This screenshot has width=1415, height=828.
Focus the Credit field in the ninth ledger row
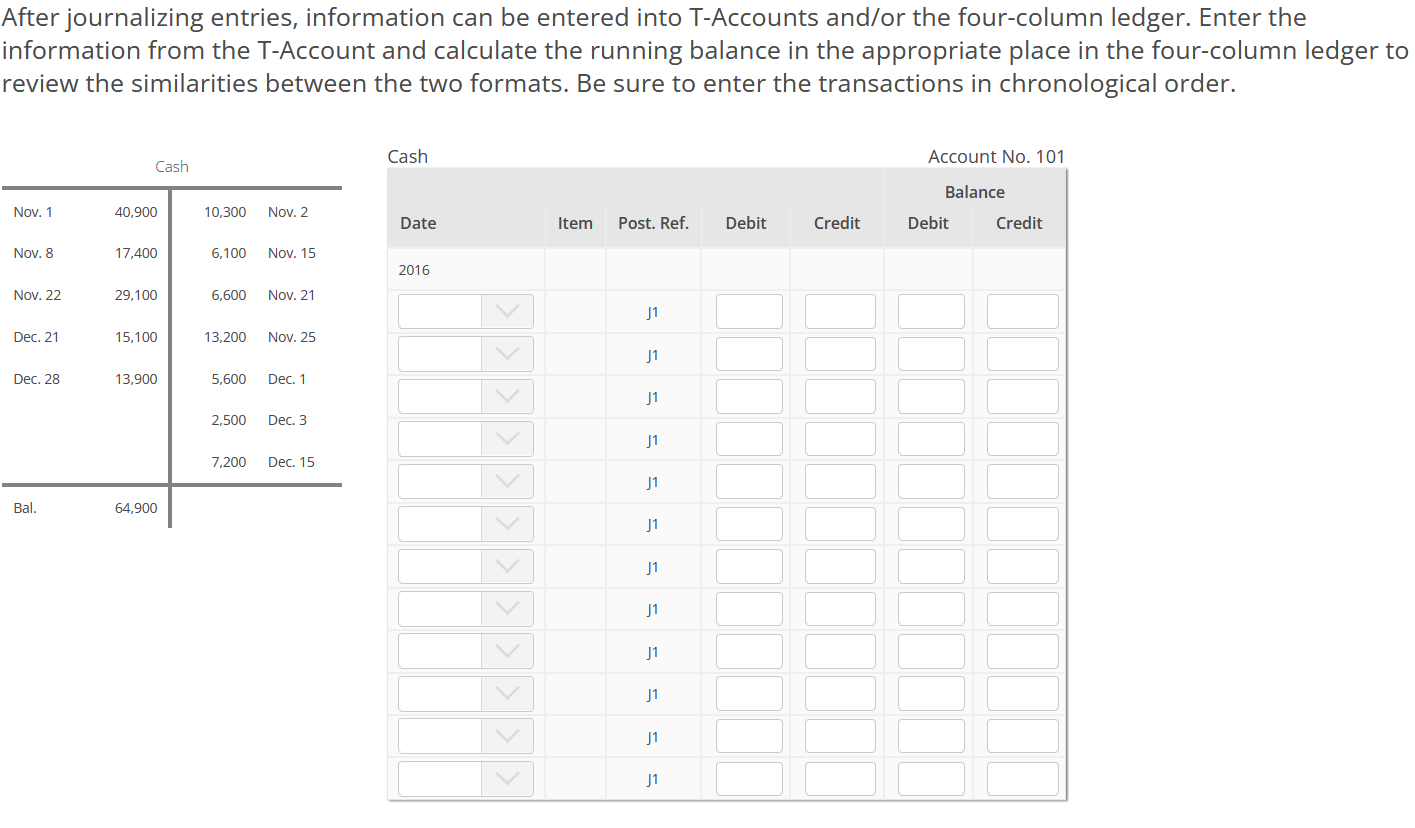(x=840, y=651)
